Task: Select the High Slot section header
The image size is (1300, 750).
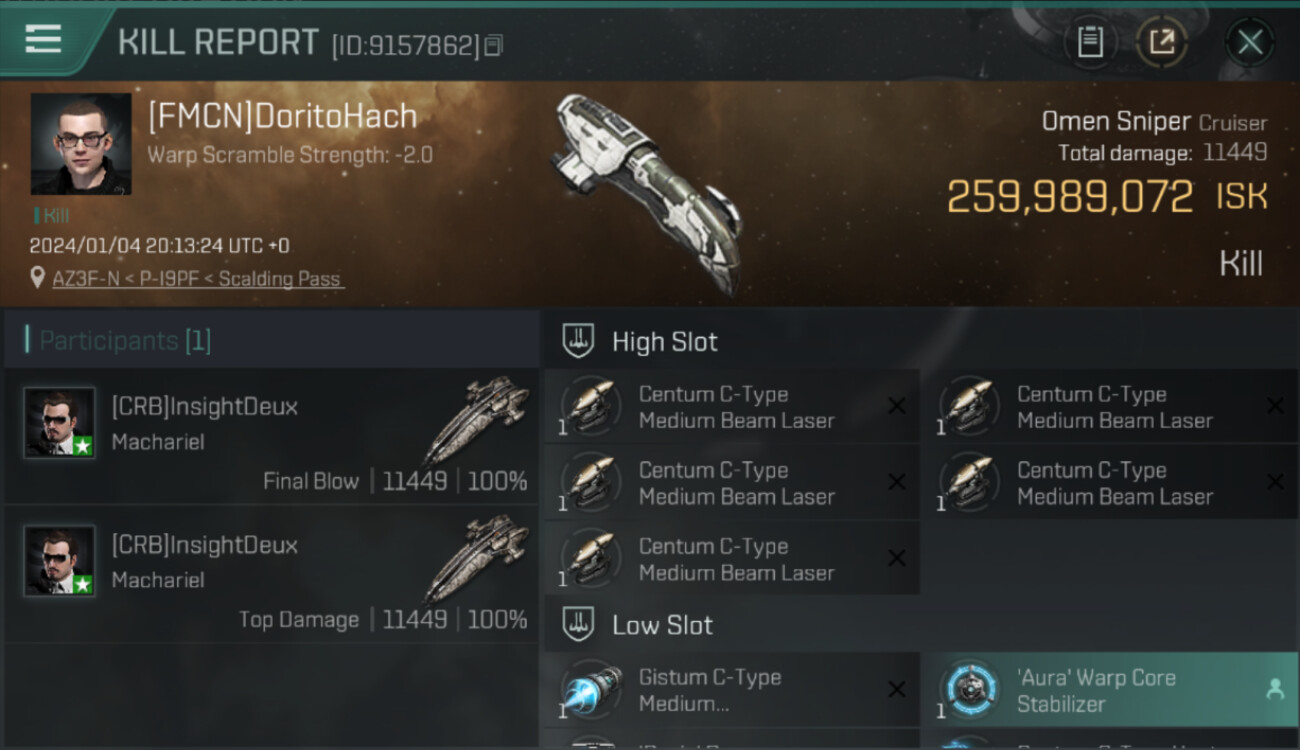Action: [922, 341]
